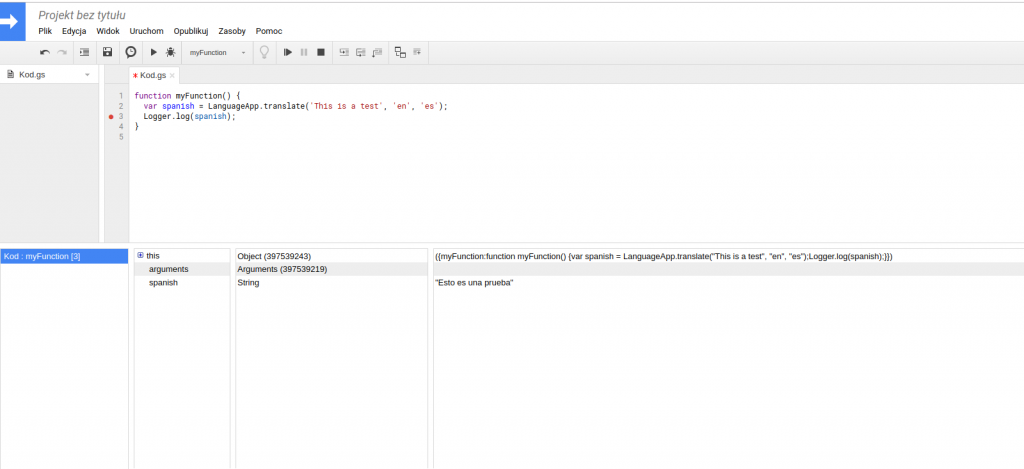The height and width of the screenshot is (469, 1024).
Task: Continue debugging execution
Action: (x=287, y=52)
